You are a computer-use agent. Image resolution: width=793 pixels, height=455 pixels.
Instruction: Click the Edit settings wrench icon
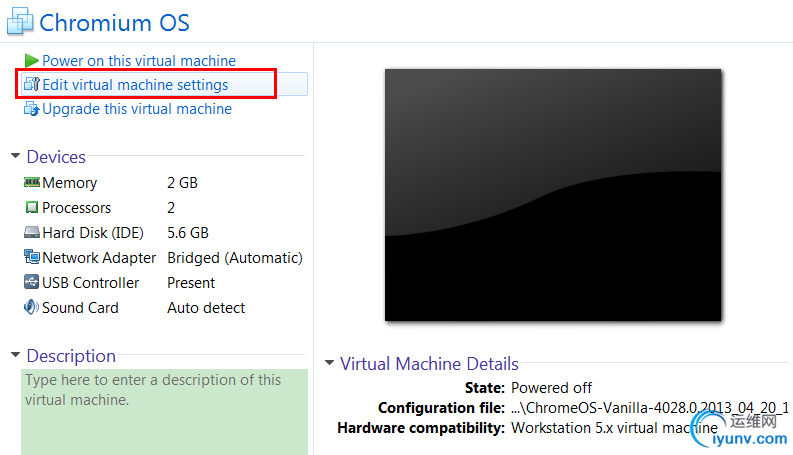click(32, 85)
